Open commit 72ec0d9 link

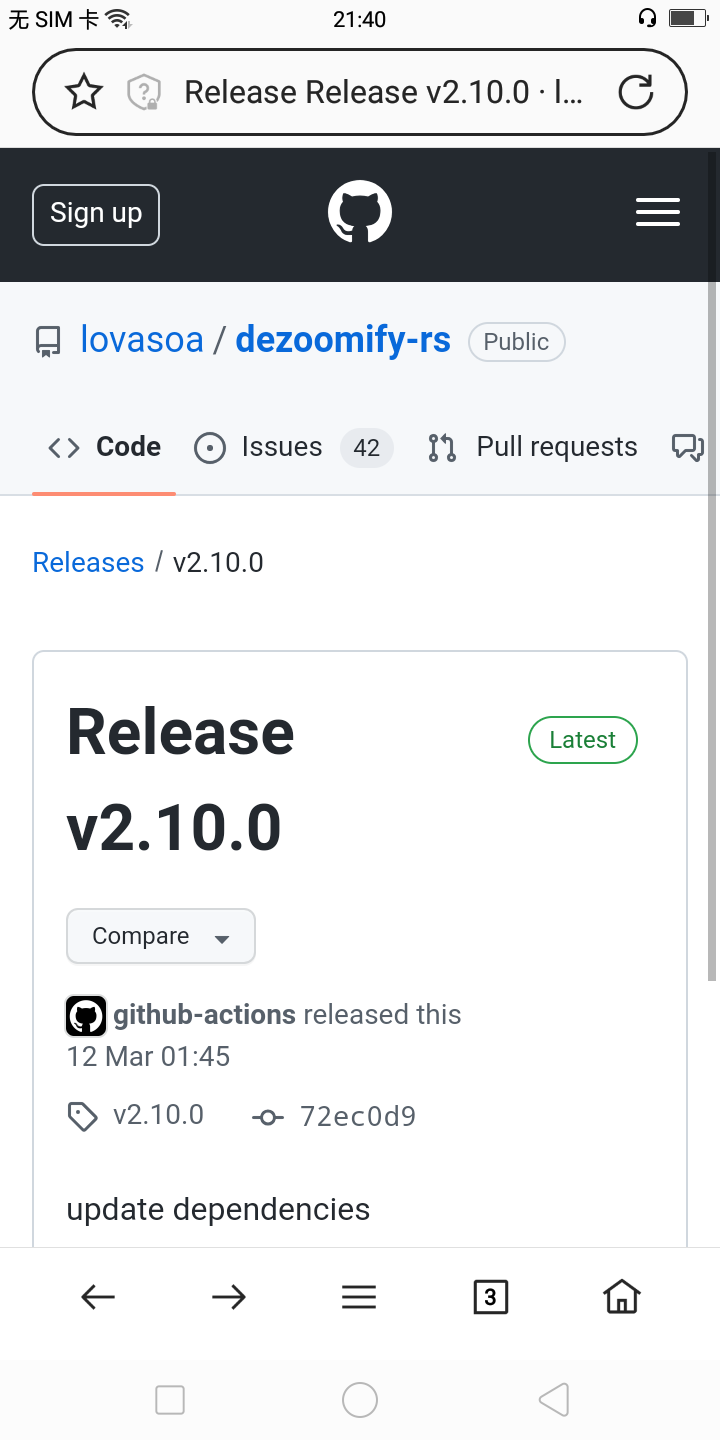tap(357, 1116)
